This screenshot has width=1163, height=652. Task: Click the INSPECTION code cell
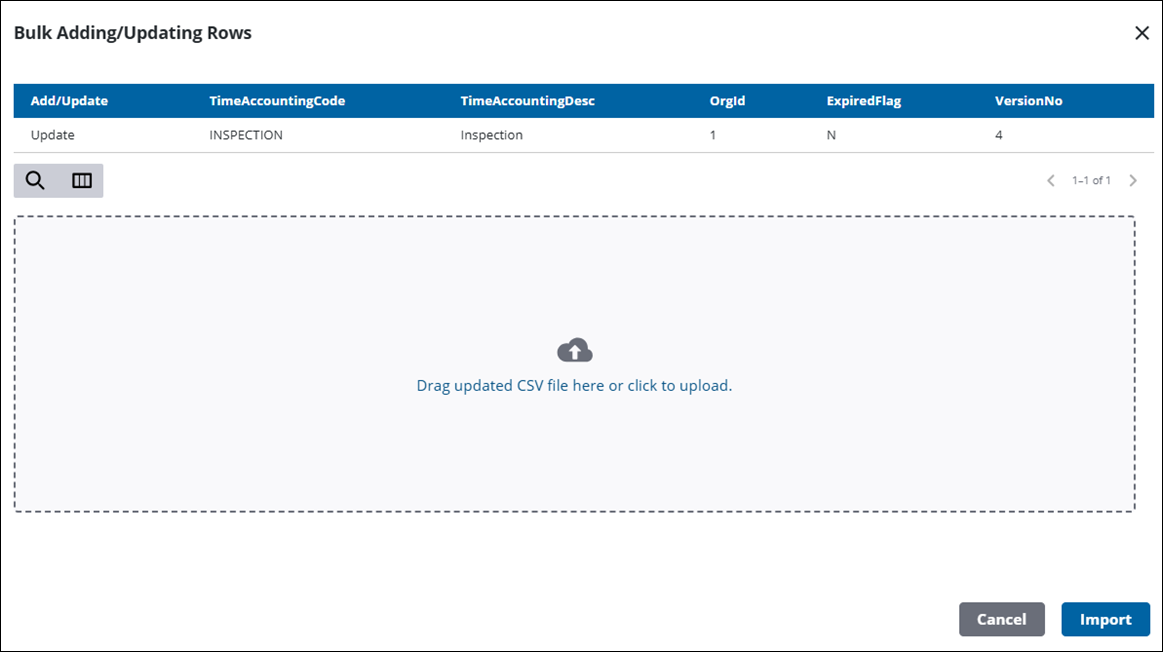[x=246, y=135]
